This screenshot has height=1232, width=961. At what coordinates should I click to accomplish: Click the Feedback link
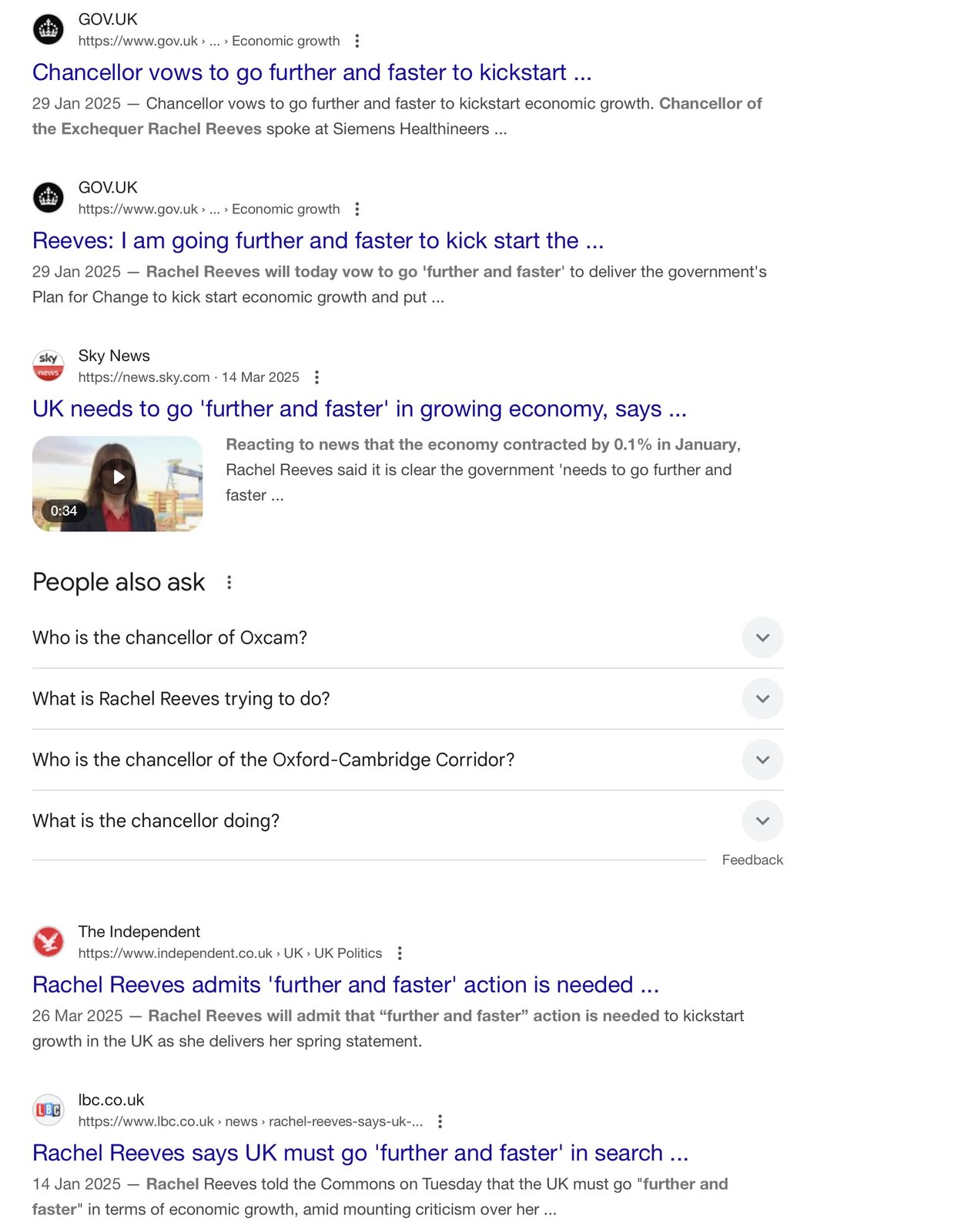752,860
